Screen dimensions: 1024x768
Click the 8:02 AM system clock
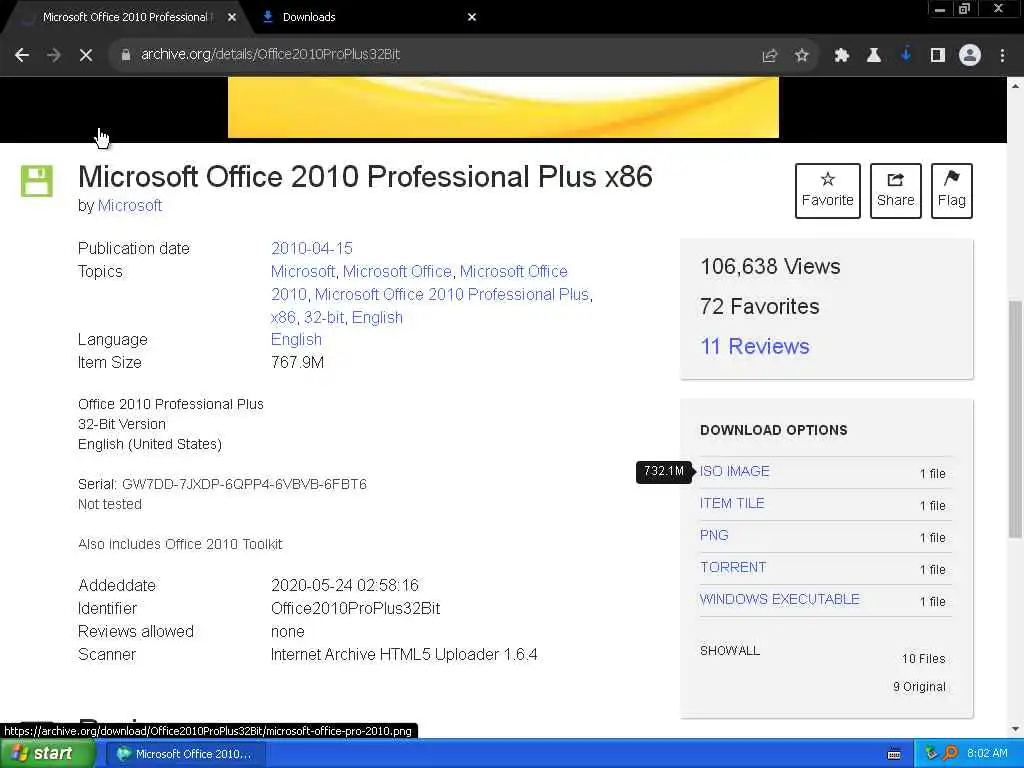pos(987,753)
